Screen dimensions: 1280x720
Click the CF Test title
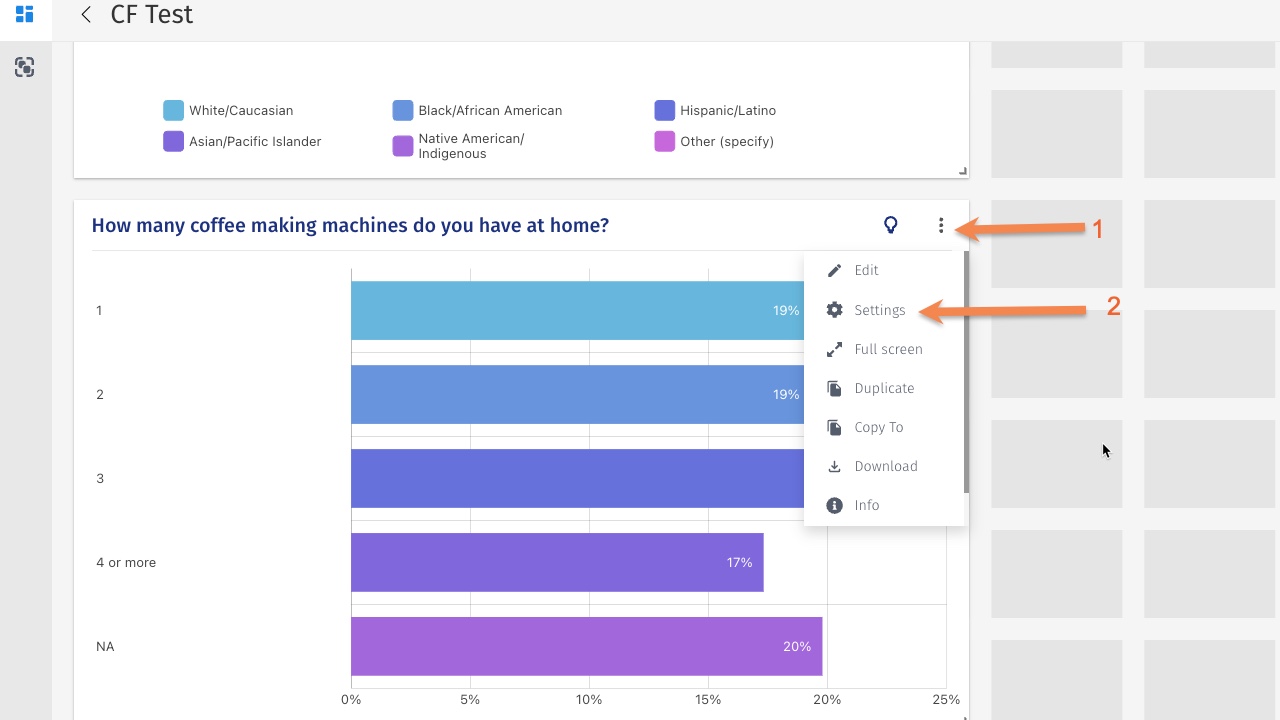pyautogui.click(x=151, y=14)
